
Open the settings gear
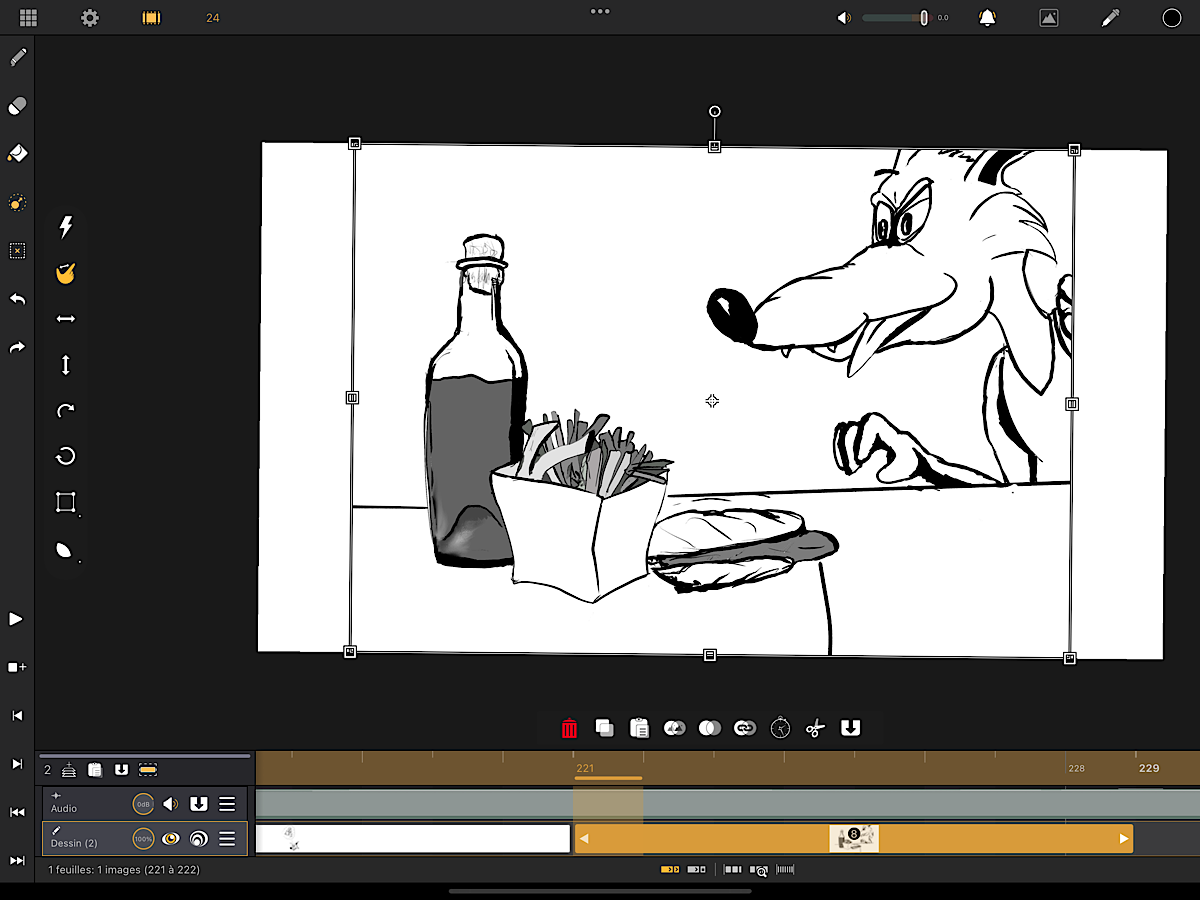coord(90,18)
